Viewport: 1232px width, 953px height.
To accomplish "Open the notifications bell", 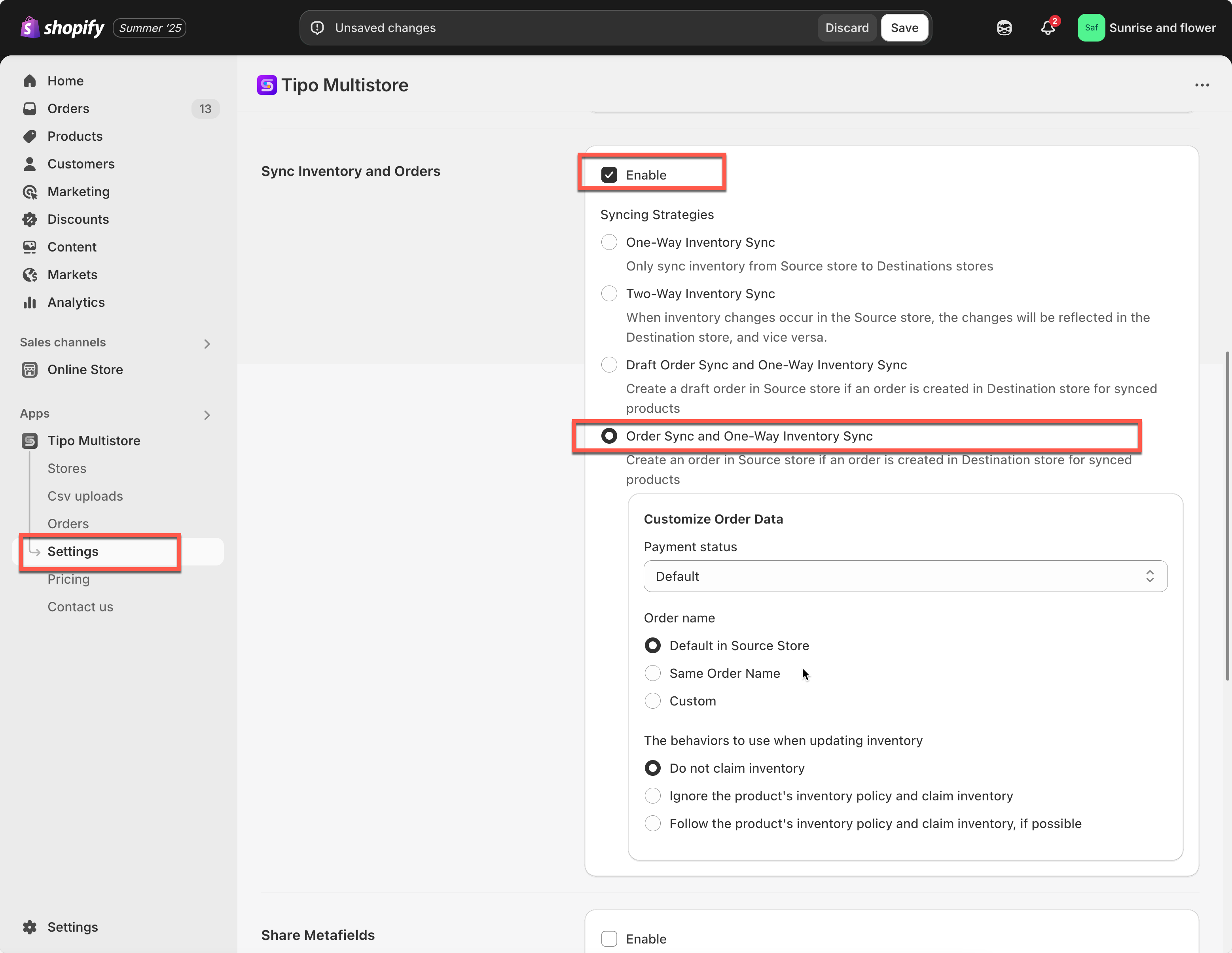I will 1048,28.
